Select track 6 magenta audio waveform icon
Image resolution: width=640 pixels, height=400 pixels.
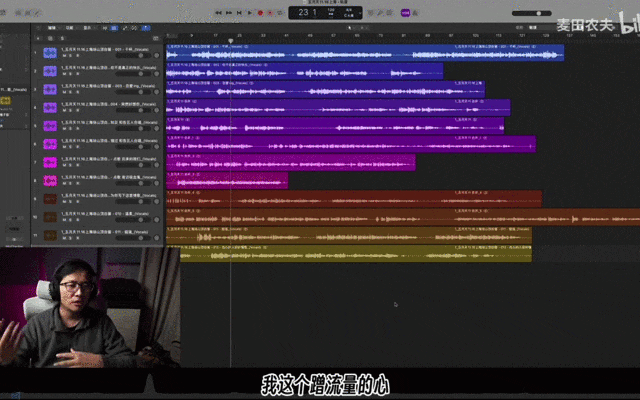click(x=50, y=144)
